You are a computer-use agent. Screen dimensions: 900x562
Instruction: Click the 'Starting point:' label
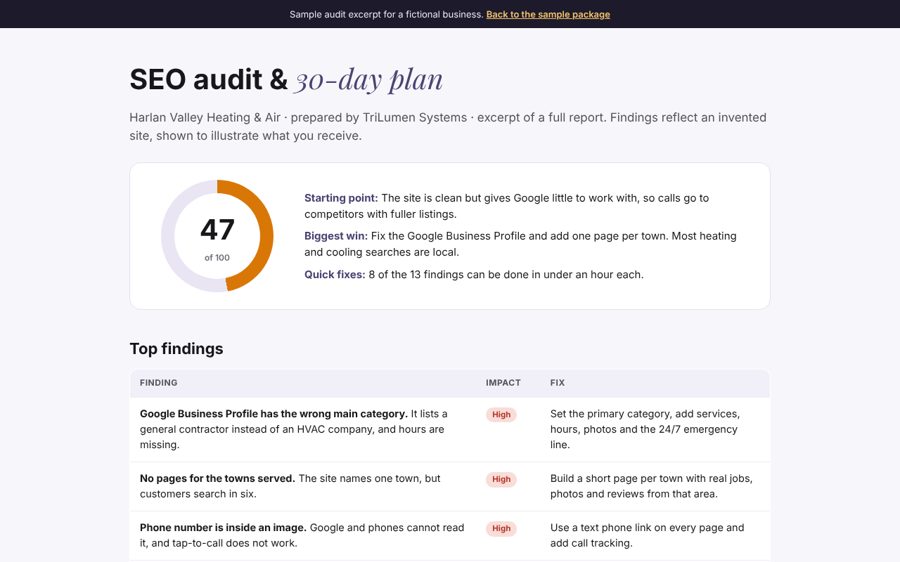[341, 198]
